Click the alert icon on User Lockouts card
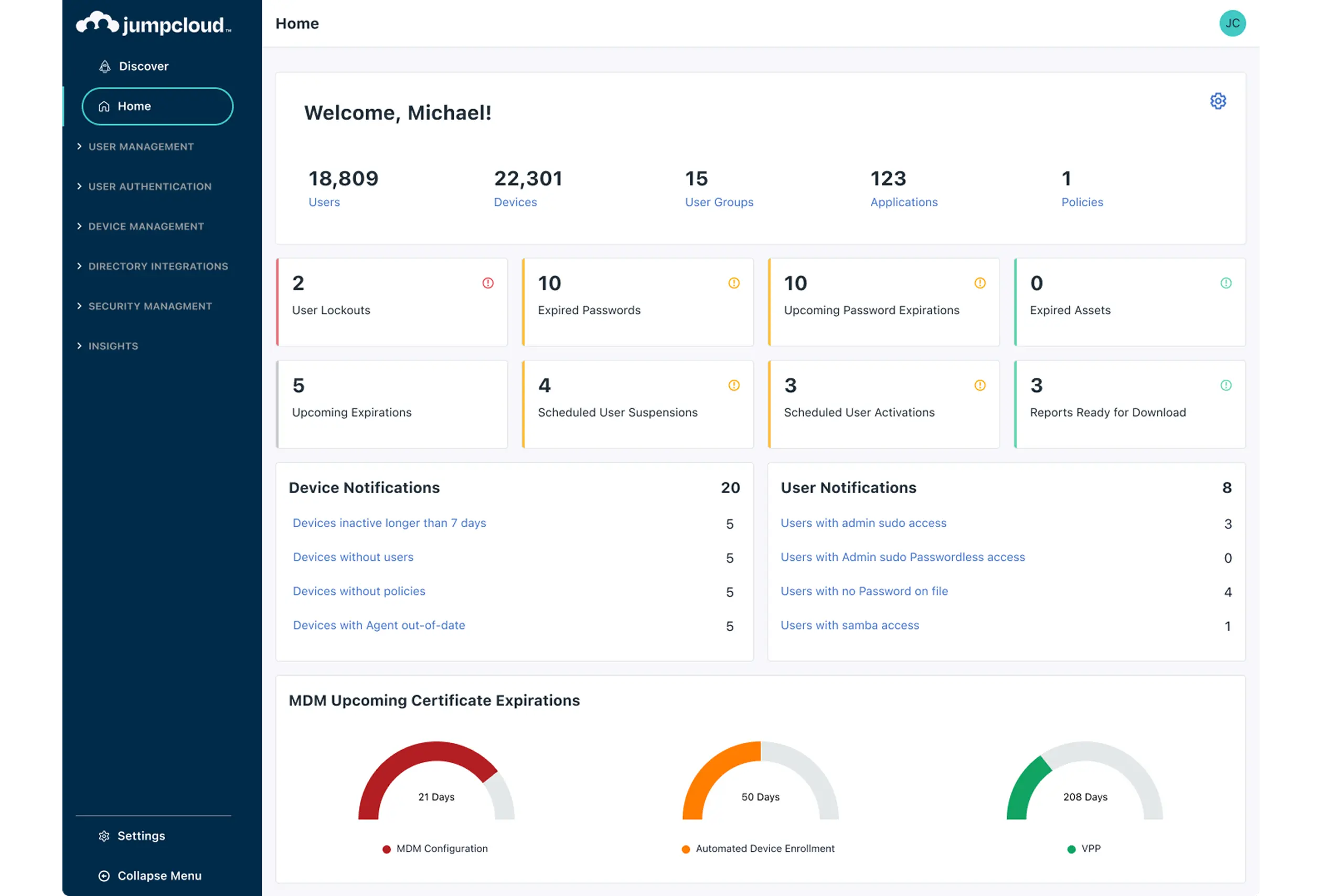This screenshot has width=1322, height=896. pyautogui.click(x=487, y=283)
